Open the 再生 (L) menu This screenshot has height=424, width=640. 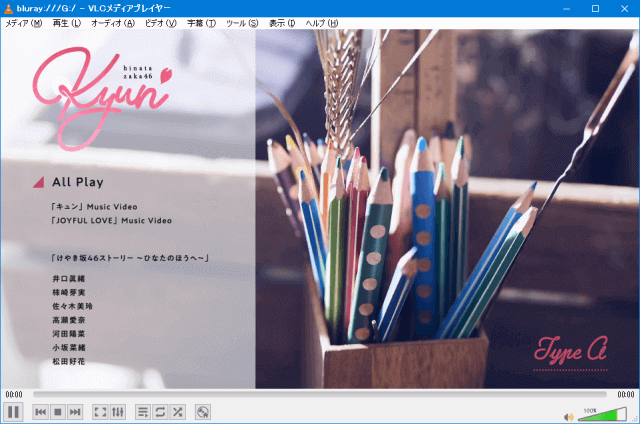click(67, 23)
